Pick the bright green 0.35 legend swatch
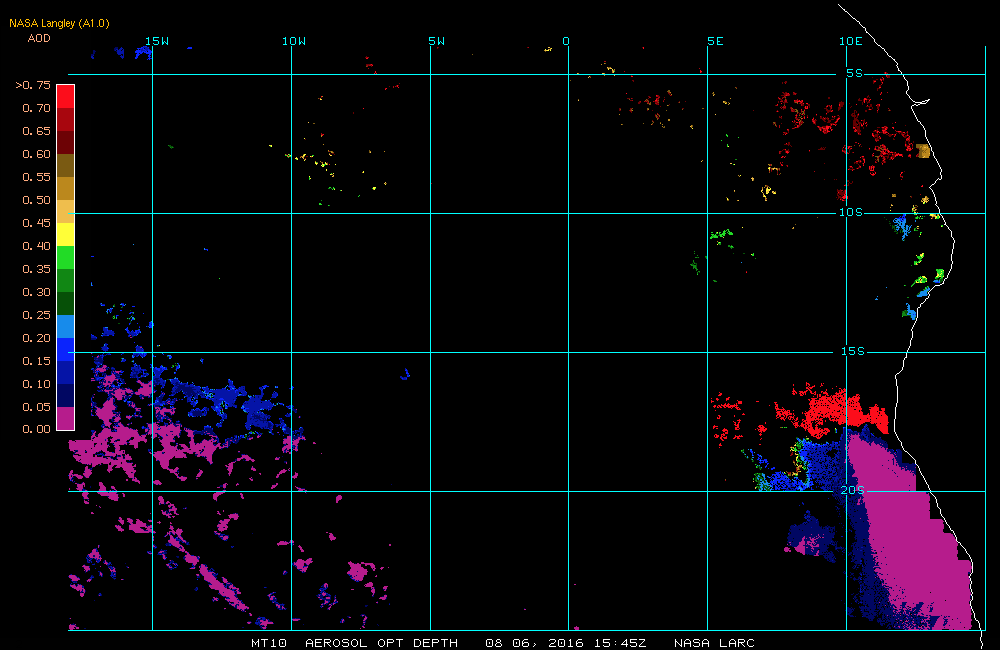This screenshot has height=650, width=1000. point(66,258)
